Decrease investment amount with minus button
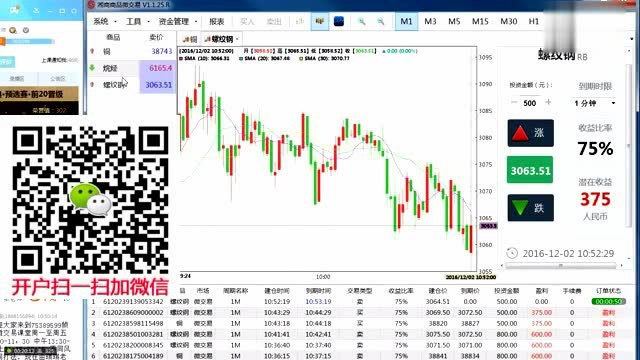 tap(514, 102)
